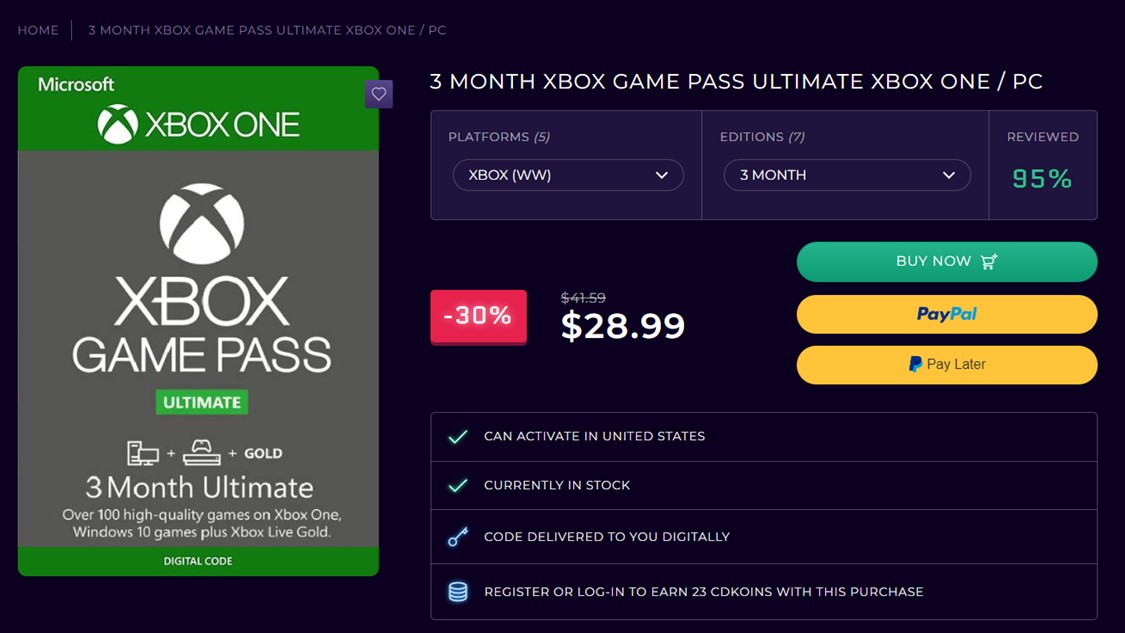
Task: Click the PayPal logo on Pay Later button
Action: 915,364
